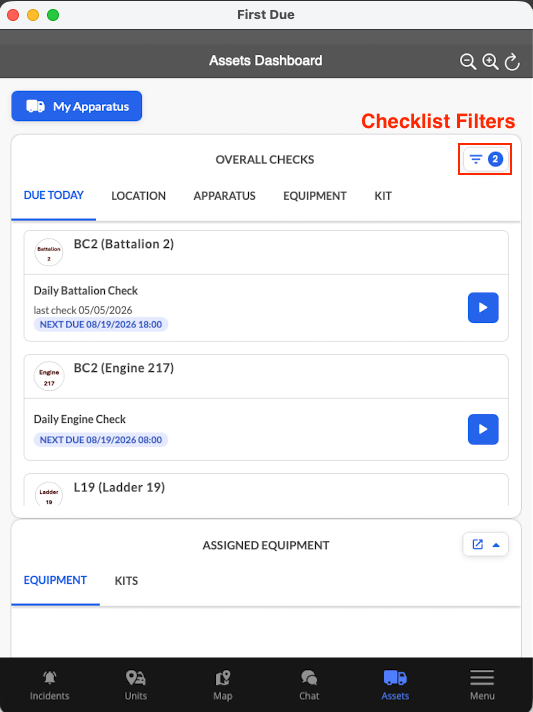This screenshot has height=712, width=533.
Task: Open the KITS tab under Assigned Equipment
Action: pos(126,581)
